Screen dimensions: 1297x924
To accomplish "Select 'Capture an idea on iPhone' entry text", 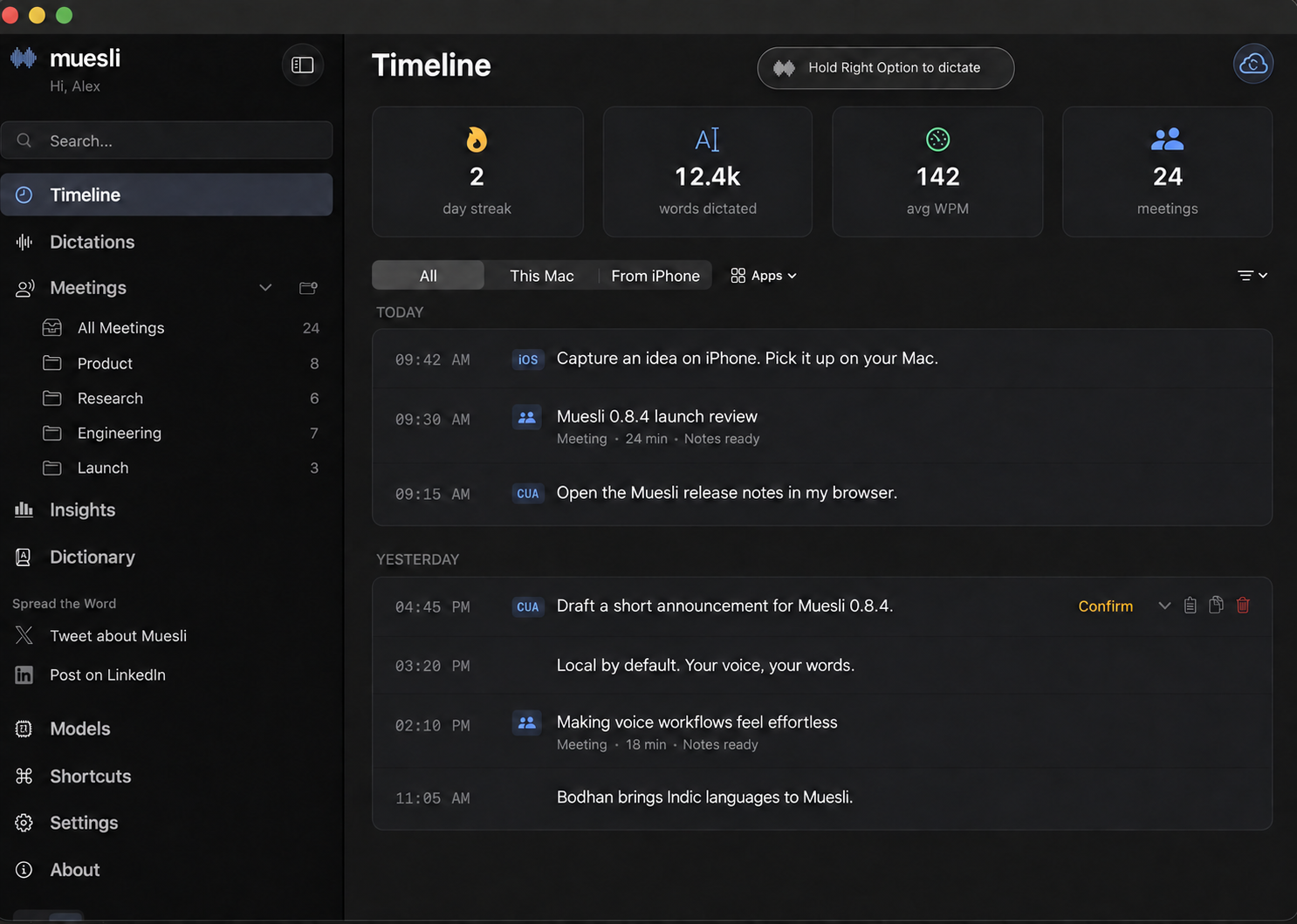I will tap(747, 359).
